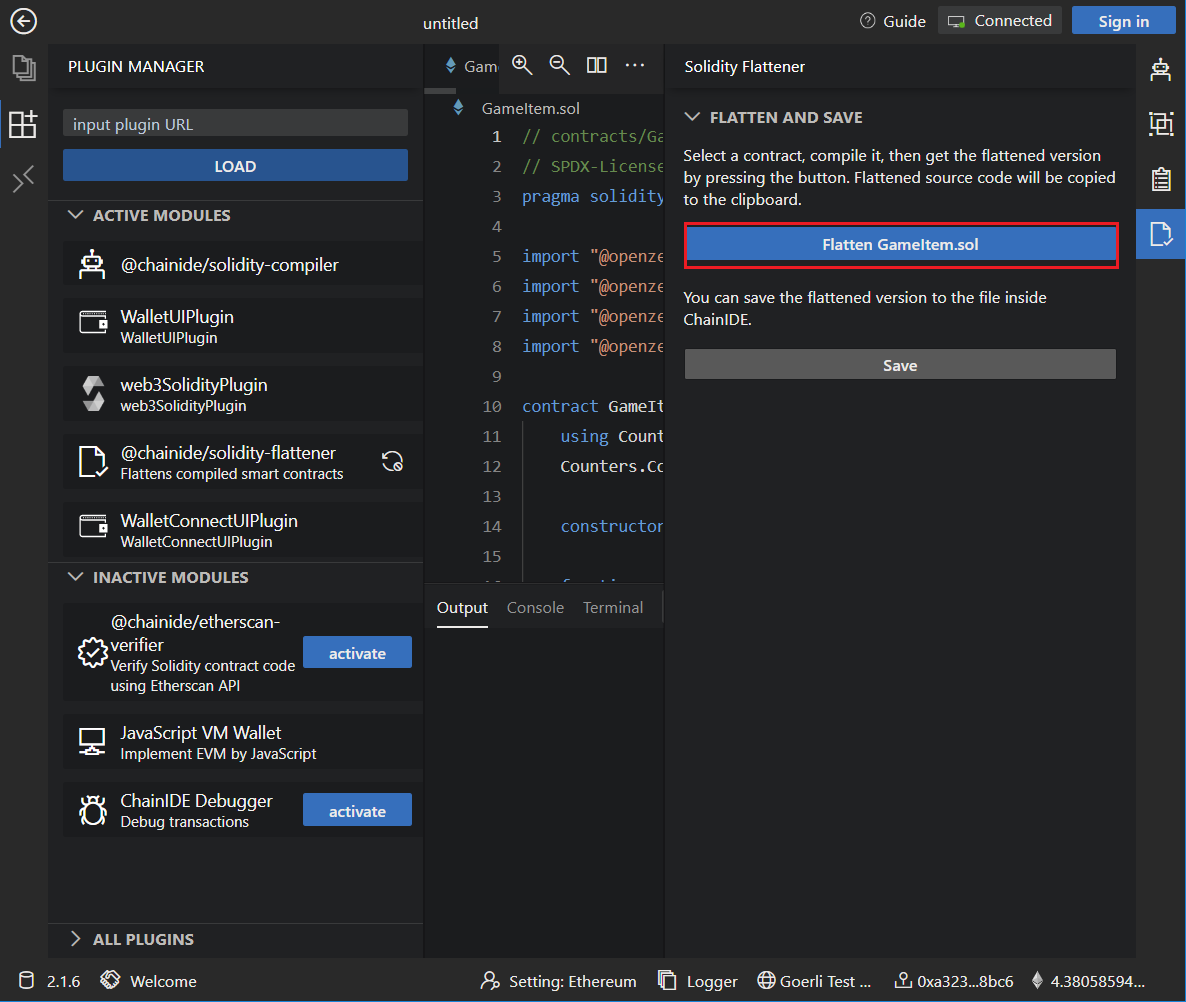Open the plugin manager sidebar icon
The height and width of the screenshot is (1002, 1186).
pos(23,125)
